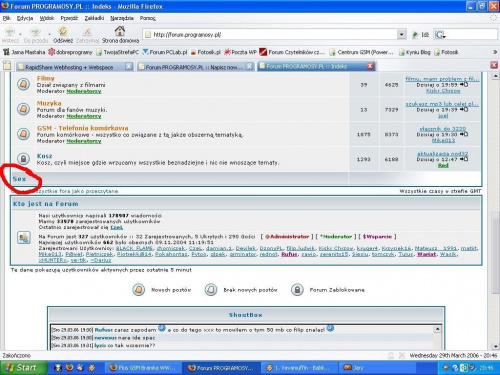The image size is (500, 375).
Task: Click the page scrollbar up arrow
Action: 495,76
